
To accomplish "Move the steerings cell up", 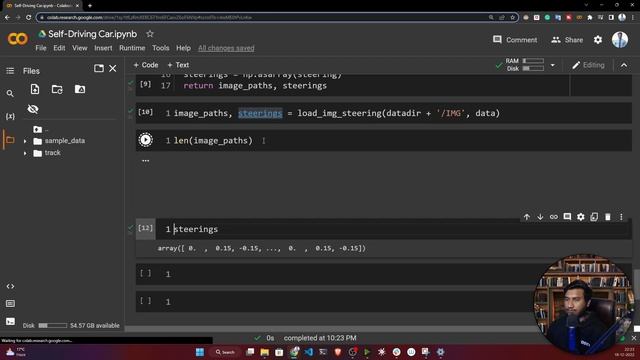I will click(x=527, y=217).
